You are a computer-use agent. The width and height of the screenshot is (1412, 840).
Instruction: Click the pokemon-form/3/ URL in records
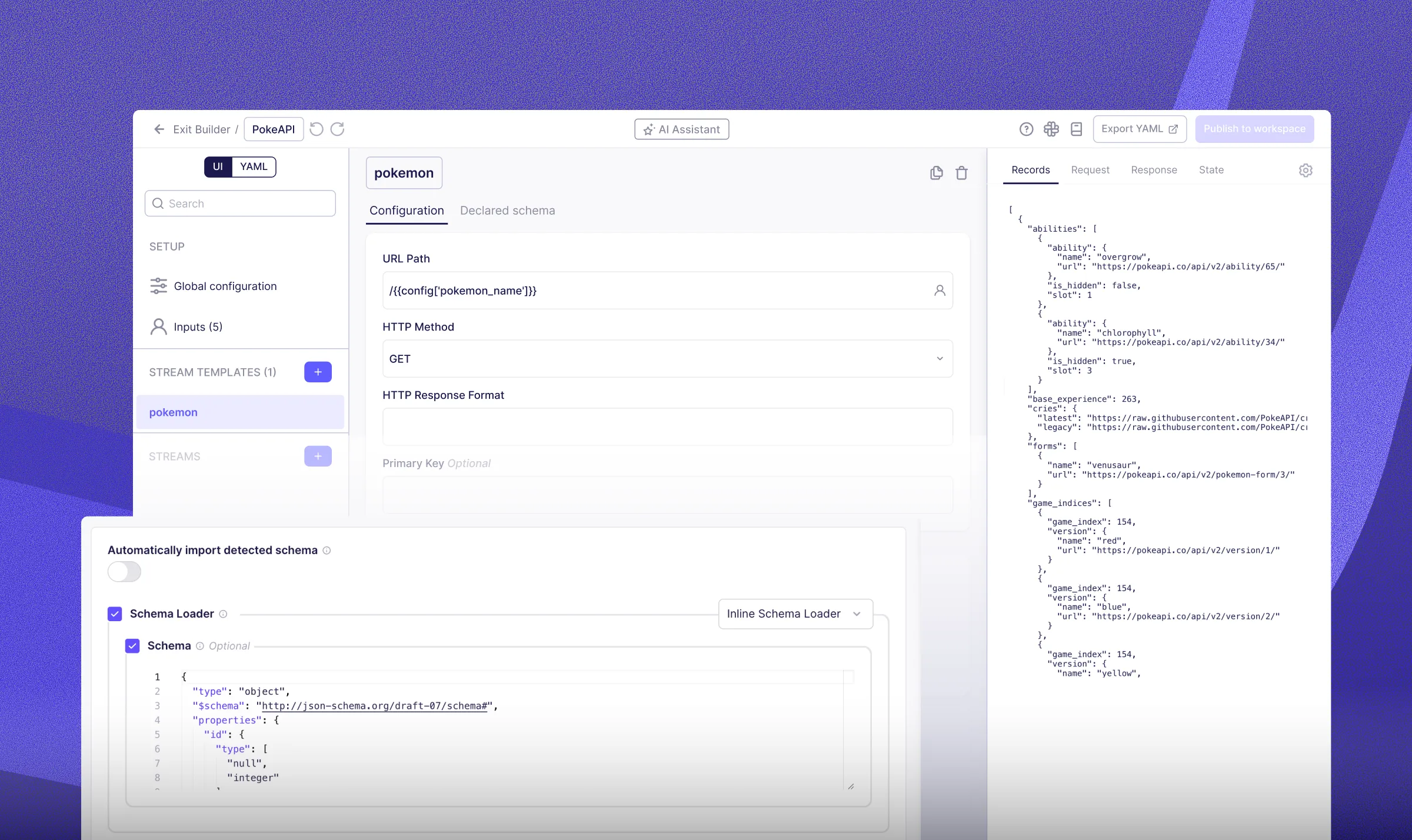(x=1188, y=475)
